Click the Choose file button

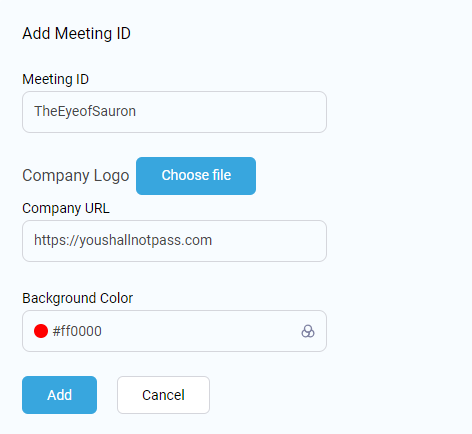196,176
